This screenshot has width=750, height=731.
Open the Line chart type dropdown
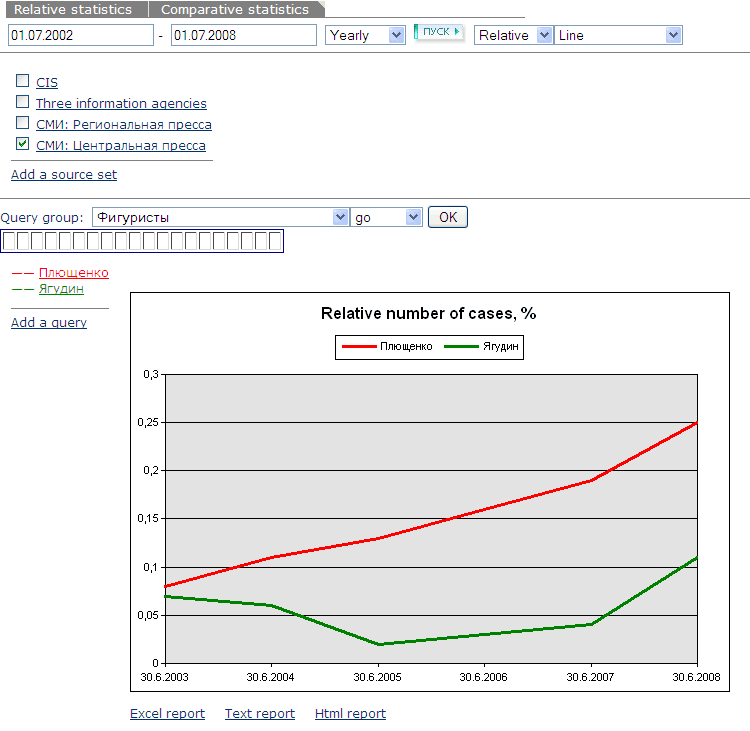[x=618, y=35]
